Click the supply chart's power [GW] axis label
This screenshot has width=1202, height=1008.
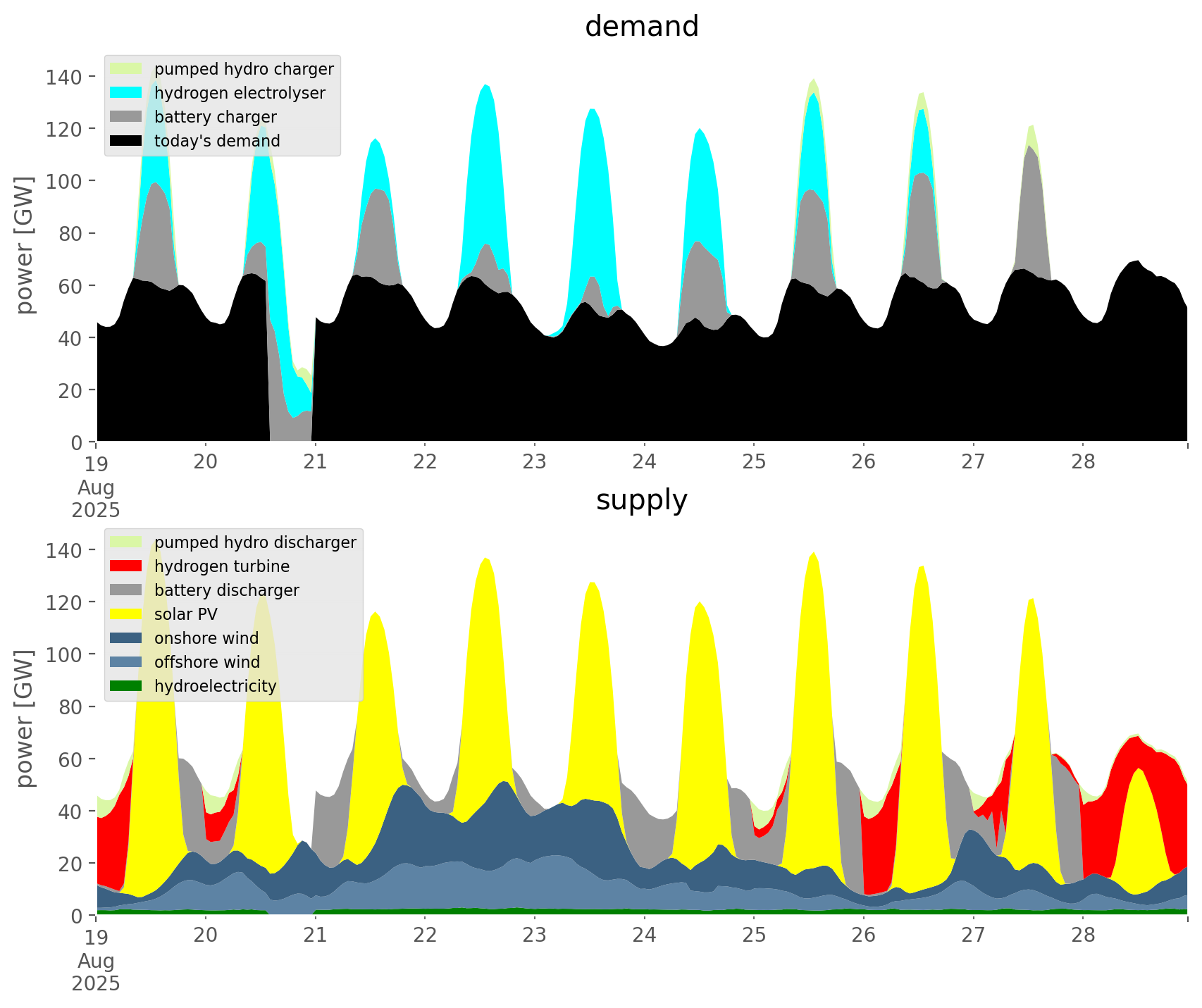[25, 718]
